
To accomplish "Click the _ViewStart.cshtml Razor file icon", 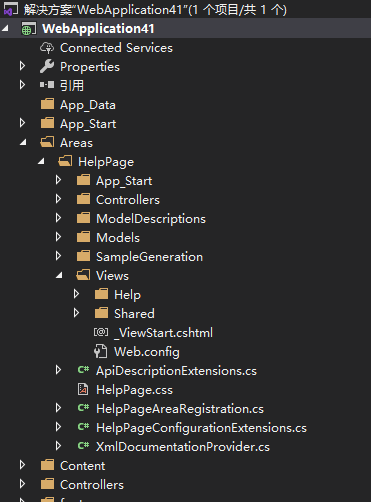I will click(101, 332).
